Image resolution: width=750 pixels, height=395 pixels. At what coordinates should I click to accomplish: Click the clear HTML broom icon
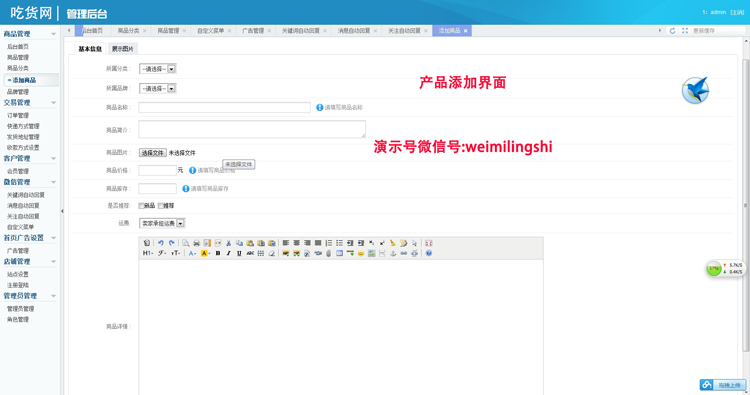coord(393,243)
